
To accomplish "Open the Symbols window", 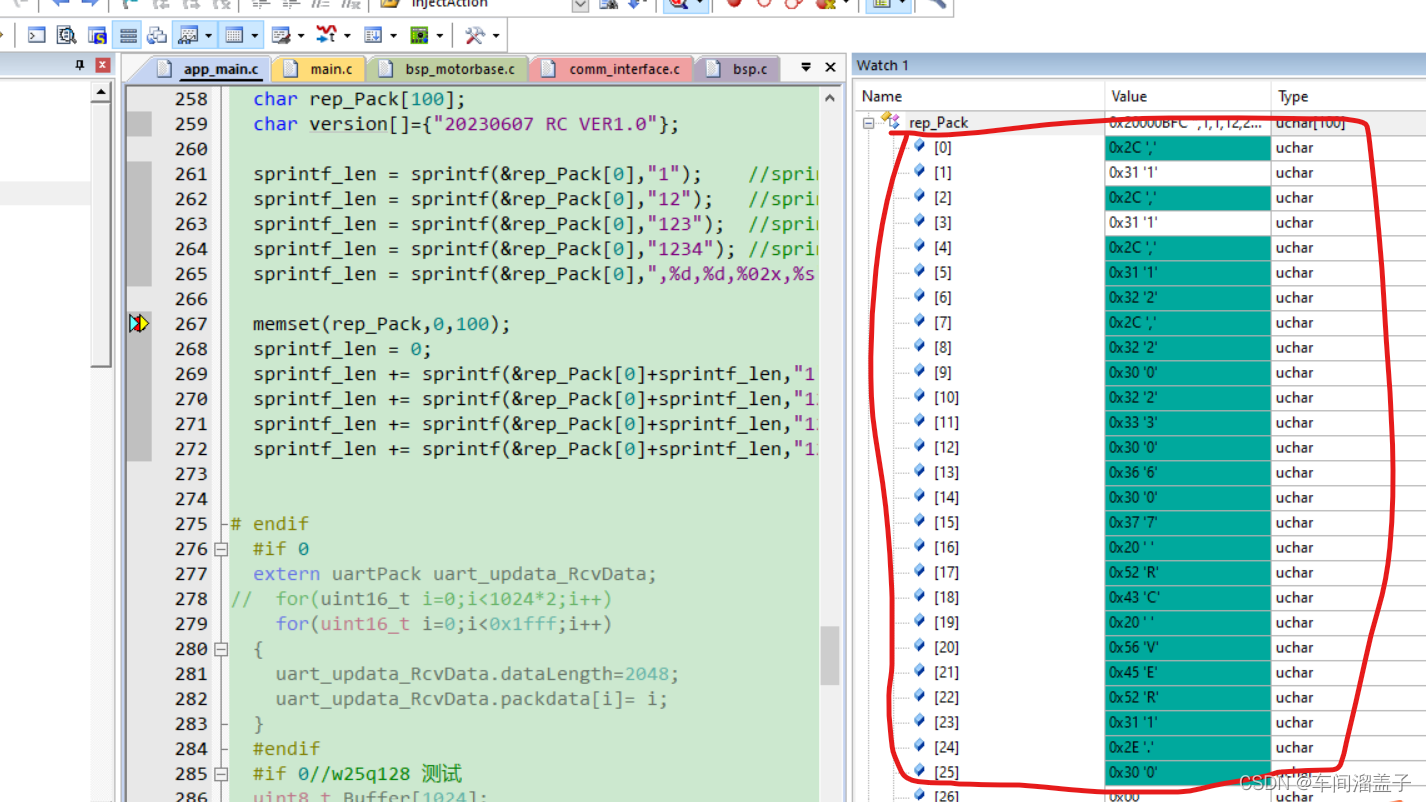I will click(97, 35).
